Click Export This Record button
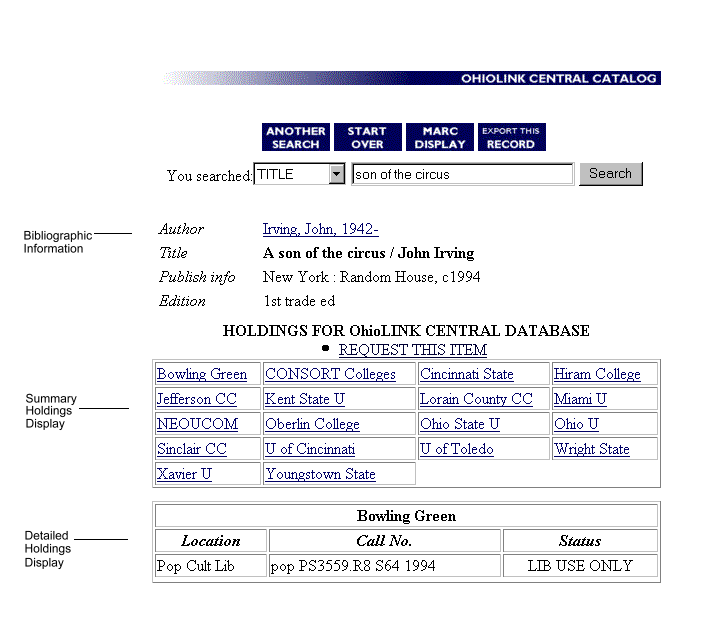The width and height of the screenshot is (701, 625). [x=511, y=137]
